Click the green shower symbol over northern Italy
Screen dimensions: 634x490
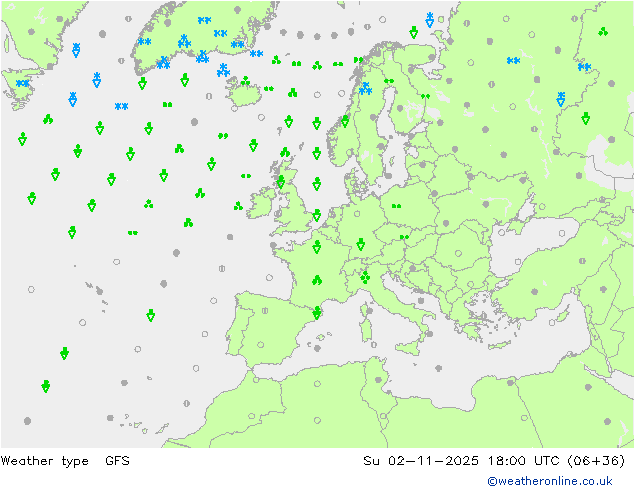tap(365, 277)
